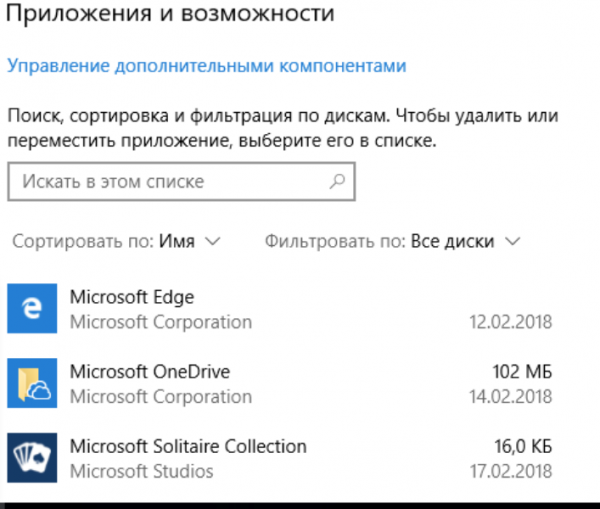
Task: Click the magnifier icon in search box
Action: pyautogui.click(x=337, y=181)
